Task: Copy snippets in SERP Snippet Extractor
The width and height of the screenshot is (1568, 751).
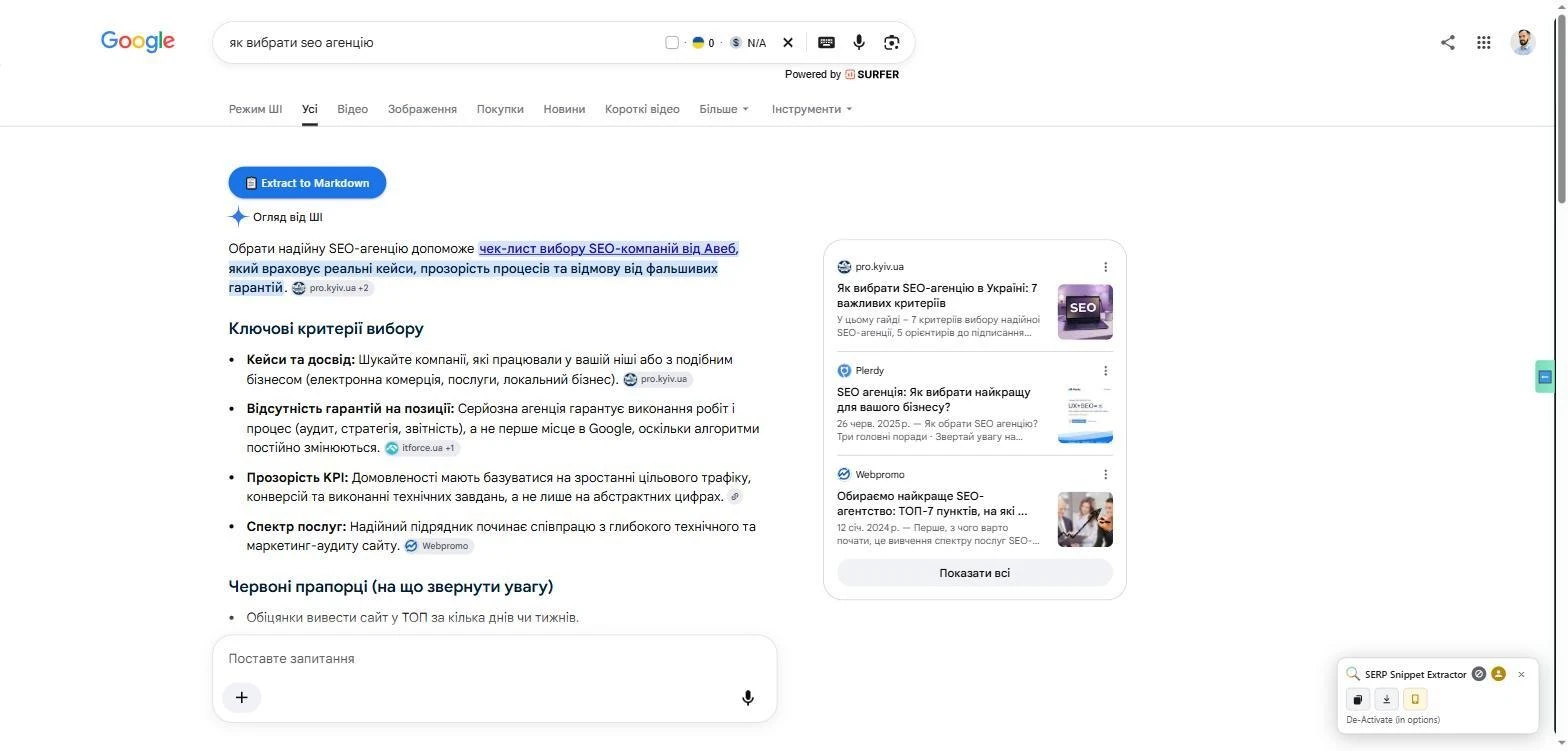Action: point(1358,699)
